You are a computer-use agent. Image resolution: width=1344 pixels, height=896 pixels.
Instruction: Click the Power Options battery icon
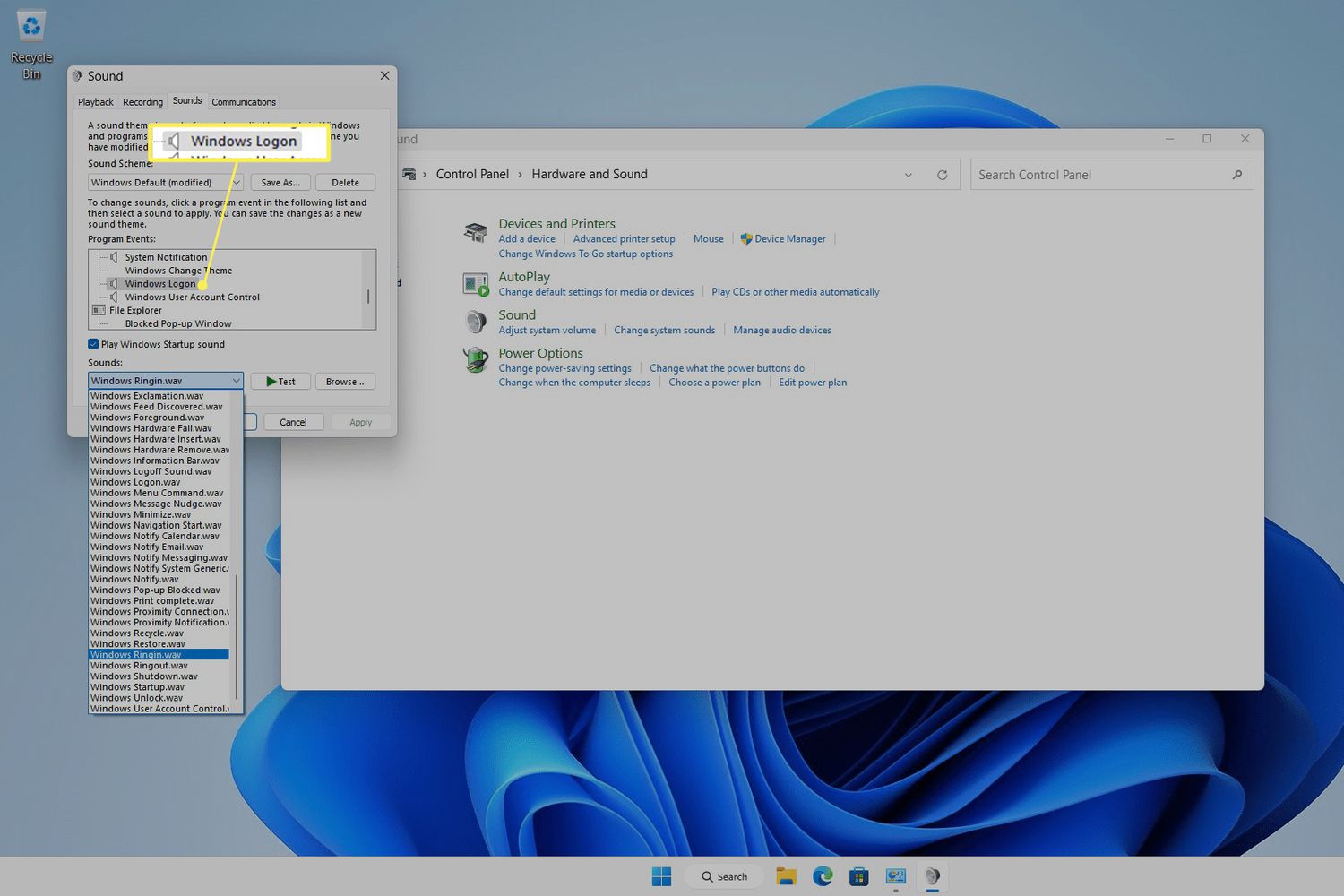click(475, 360)
